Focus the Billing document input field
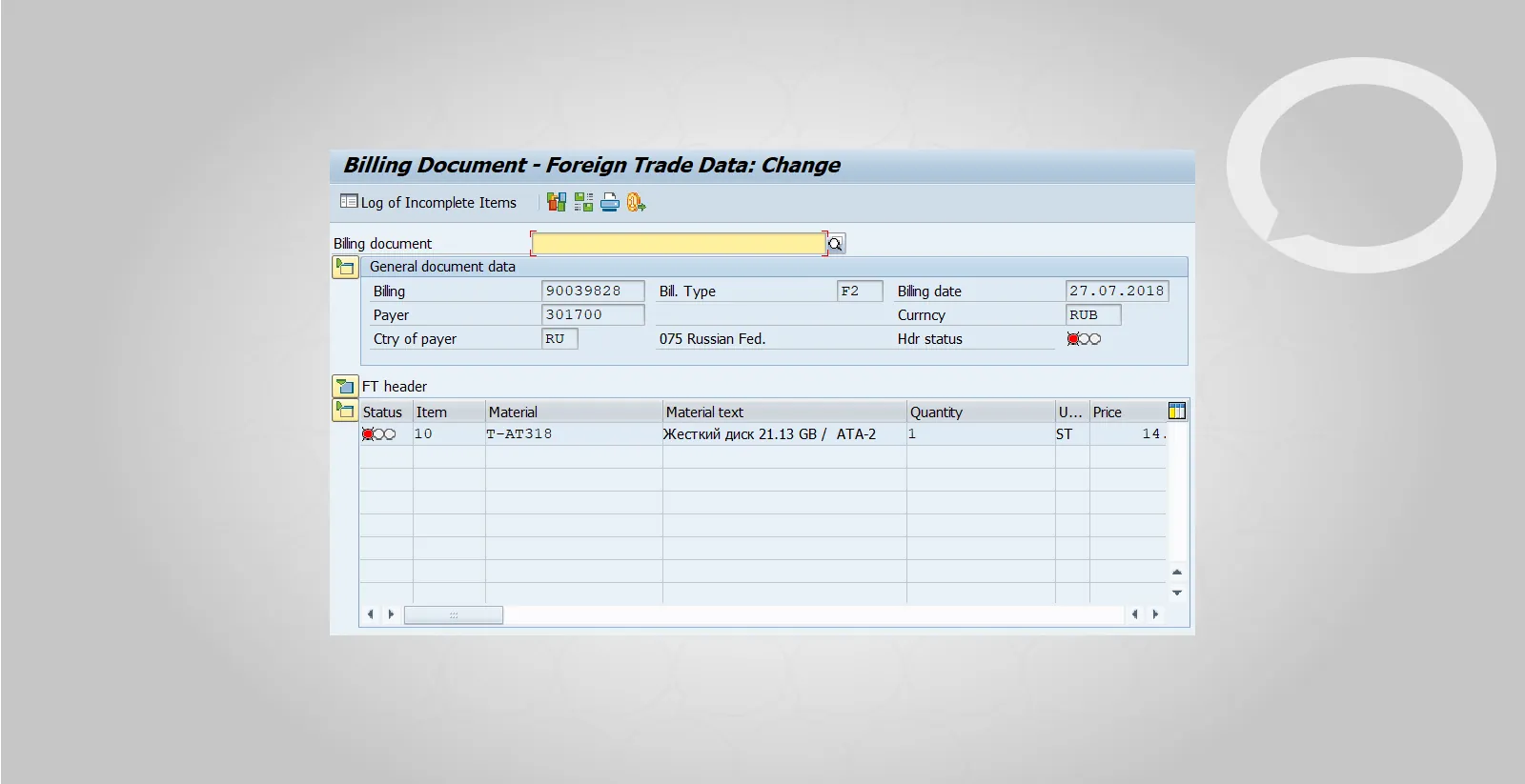This screenshot has width=1525, height=784. click(x=678, y=244)
